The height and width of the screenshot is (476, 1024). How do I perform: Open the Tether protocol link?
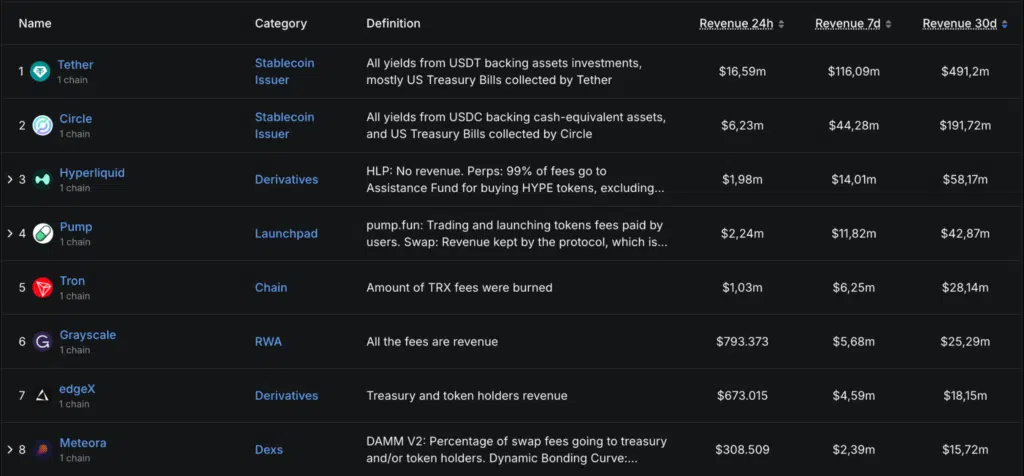[75, 64]
